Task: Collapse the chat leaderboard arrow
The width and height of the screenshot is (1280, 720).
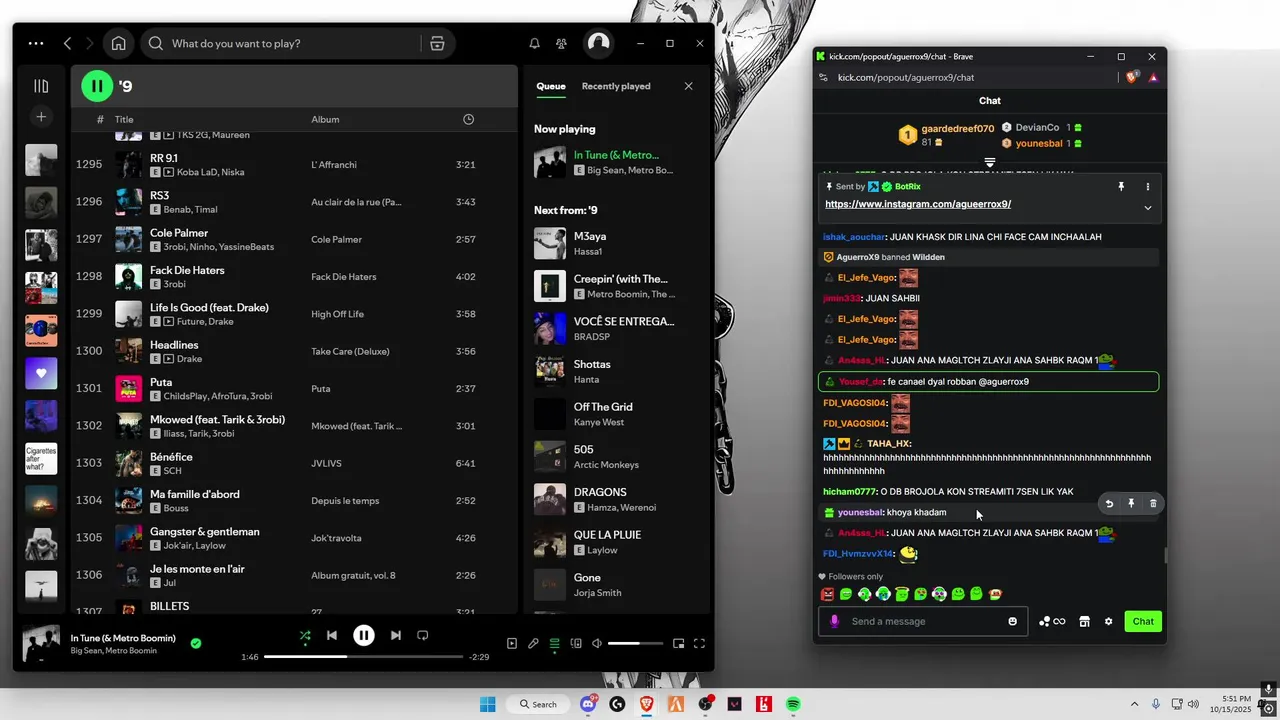Action: (x=989, y=162)
